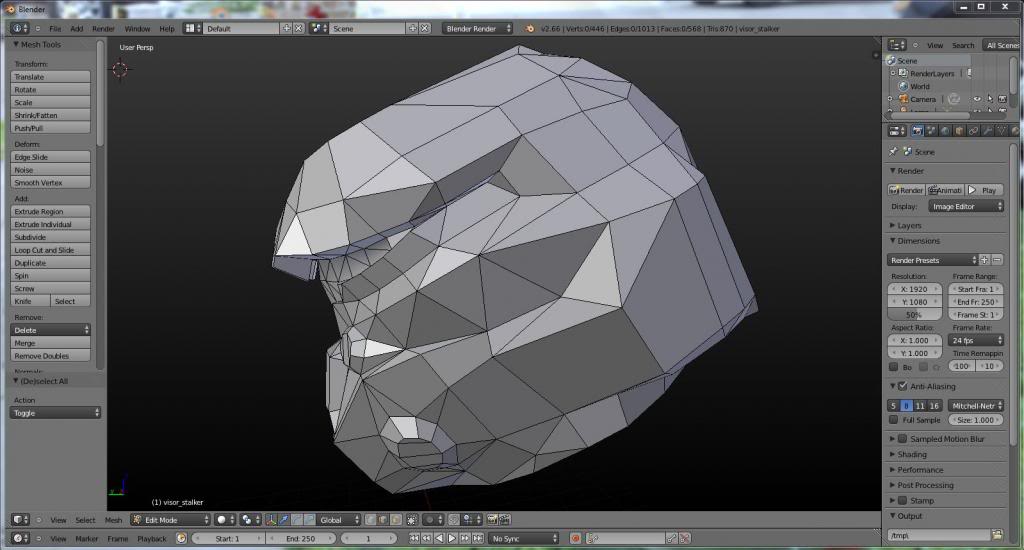Open the Timeline editor type selector

click(x=20, y=538)
